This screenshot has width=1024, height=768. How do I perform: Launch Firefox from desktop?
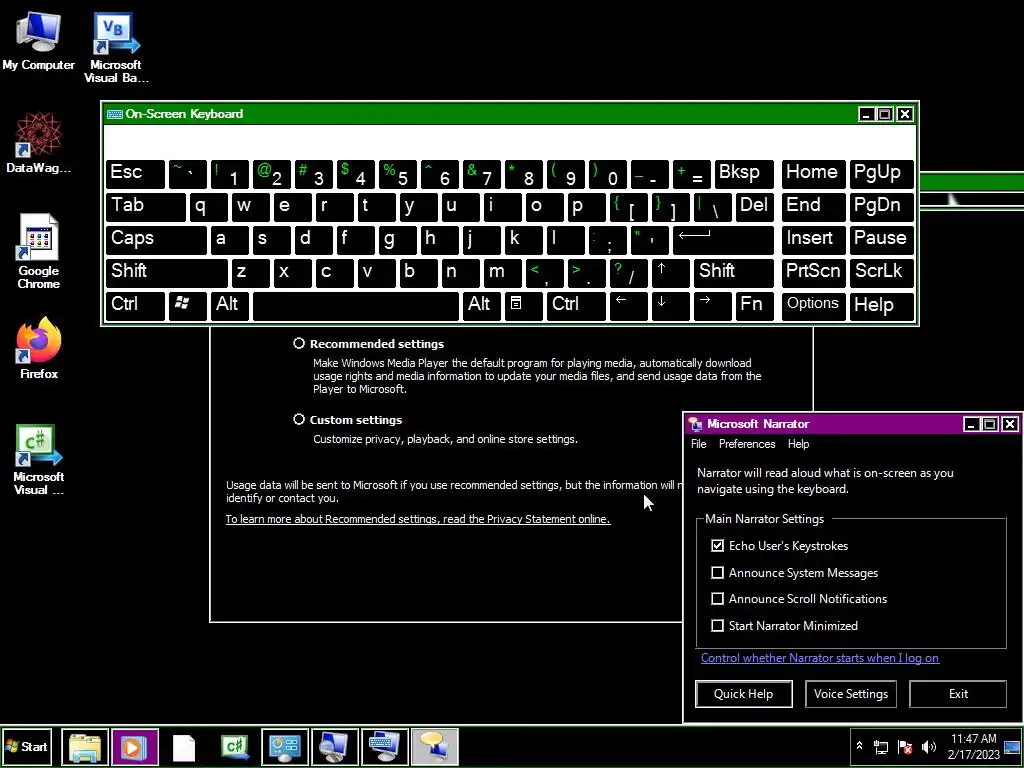pos(38,348)
